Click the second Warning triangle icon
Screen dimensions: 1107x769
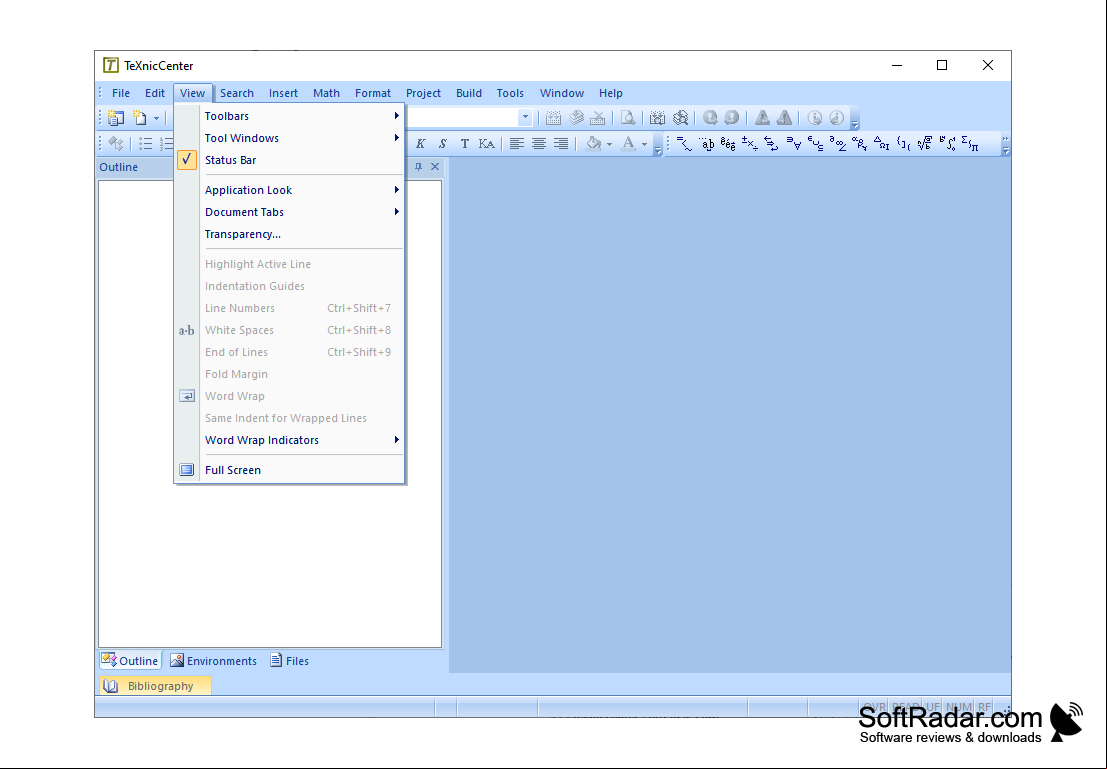pos(784,118)
